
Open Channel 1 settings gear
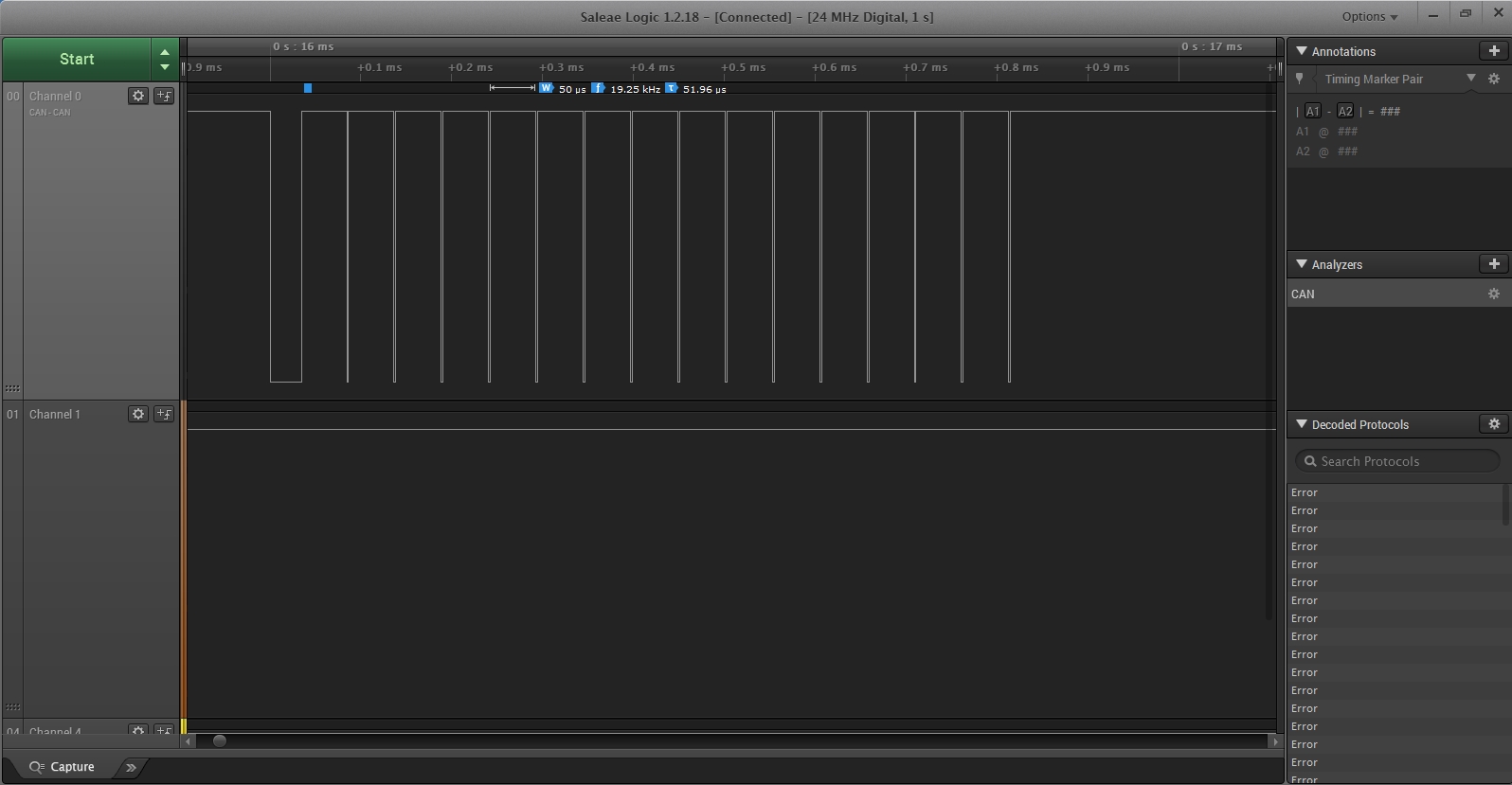pos(138,414)
